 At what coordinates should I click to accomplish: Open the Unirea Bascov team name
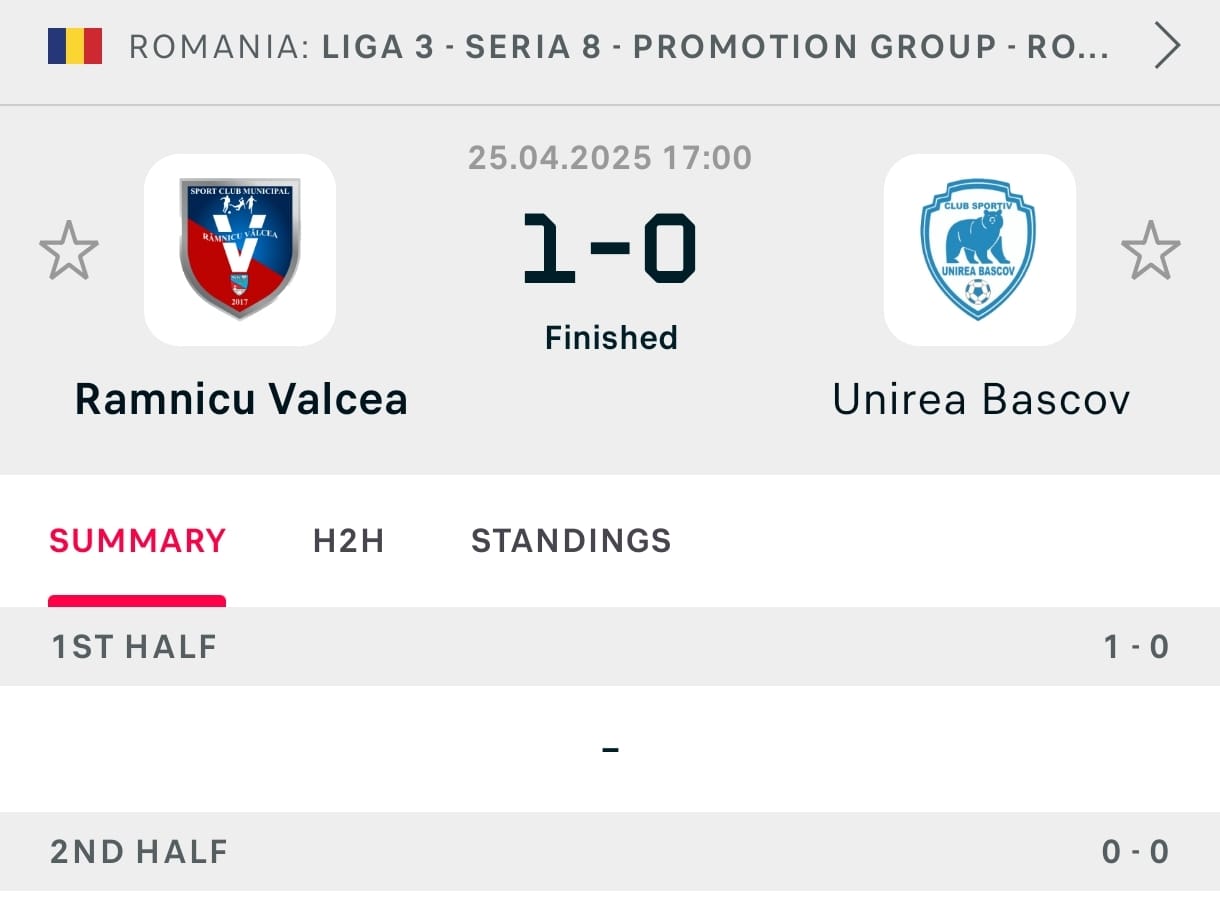click(981, 400)
